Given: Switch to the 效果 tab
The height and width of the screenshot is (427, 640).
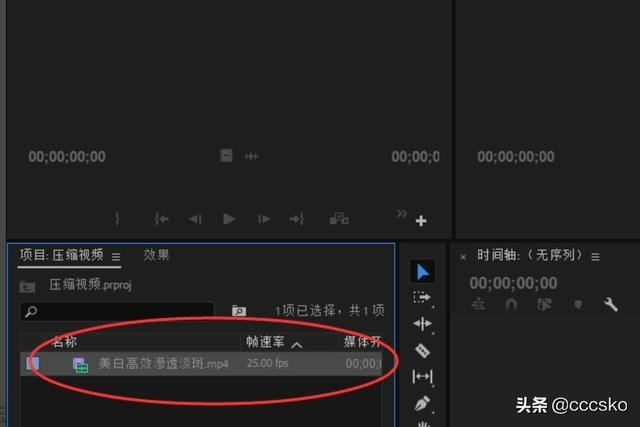Looking at the screenshot, I should click(x=156, y=256).
